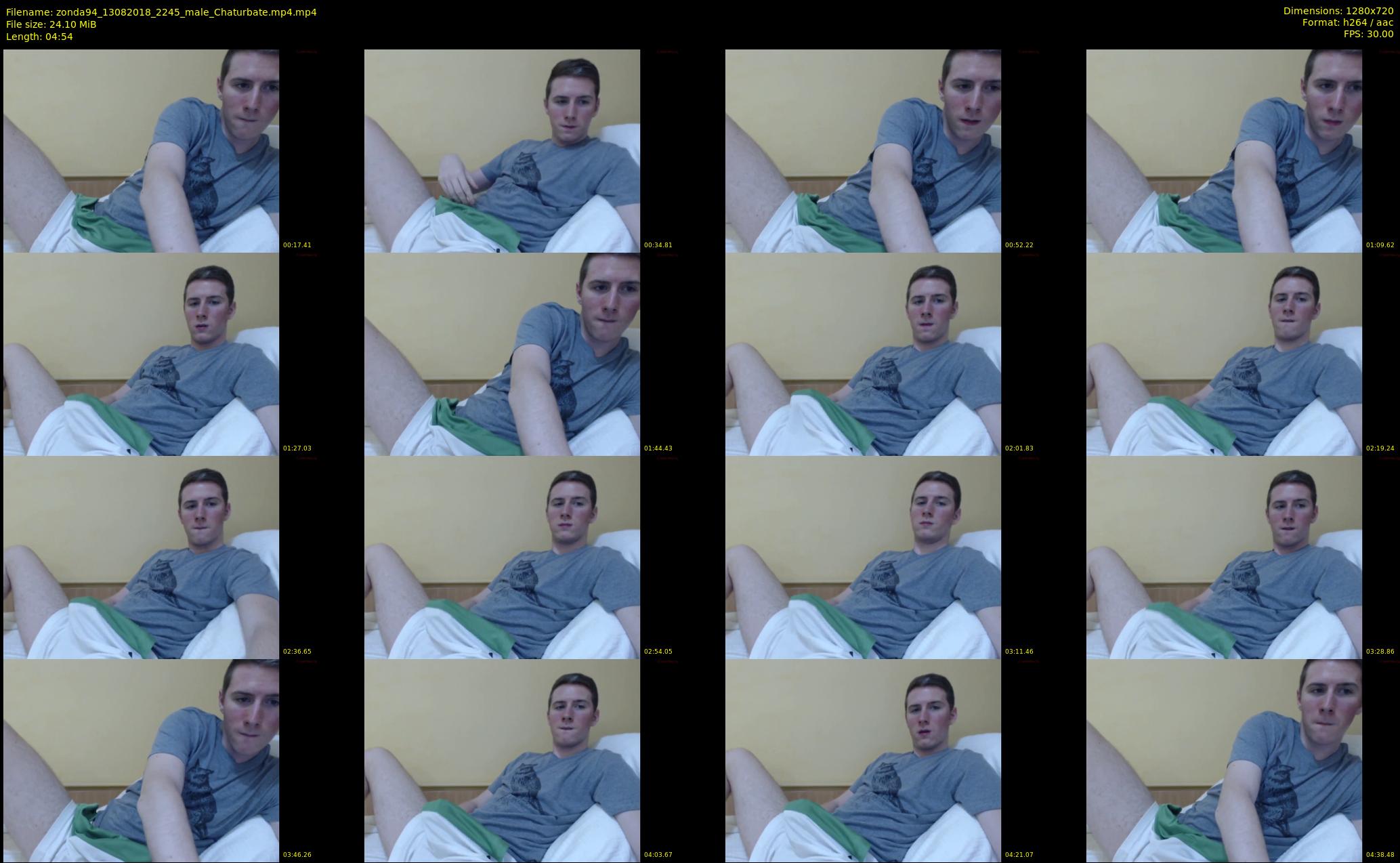Click the FPS 30.00 label
The width and height of the screenshot is (1400, 863).
point(1368,34)
